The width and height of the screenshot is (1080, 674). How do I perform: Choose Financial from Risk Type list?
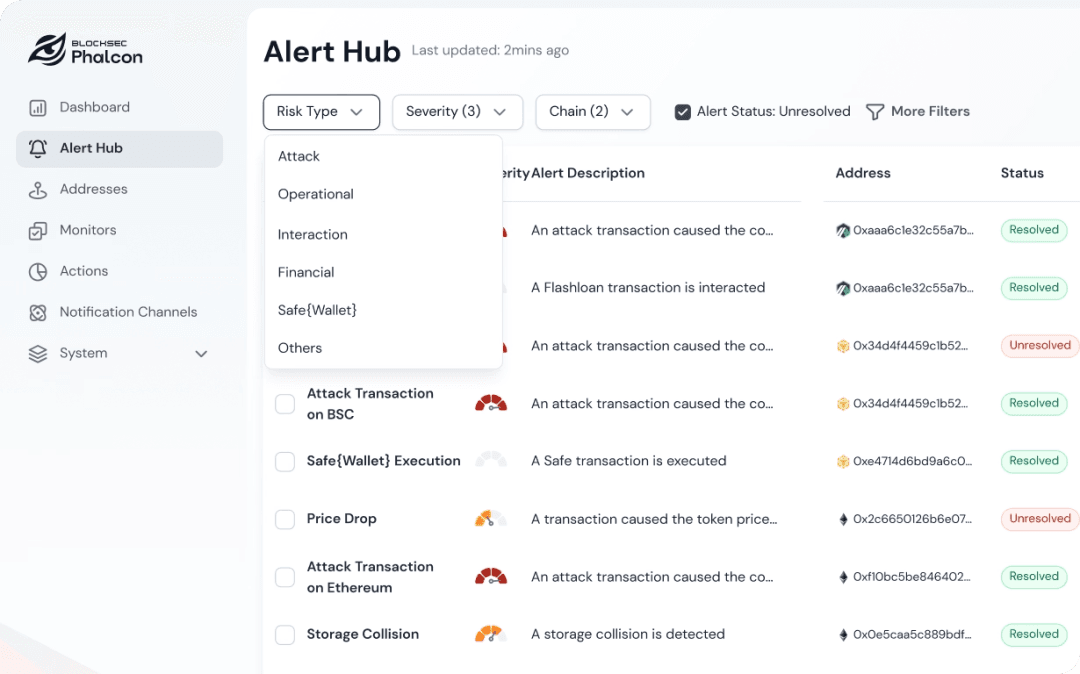coord(306,273)
